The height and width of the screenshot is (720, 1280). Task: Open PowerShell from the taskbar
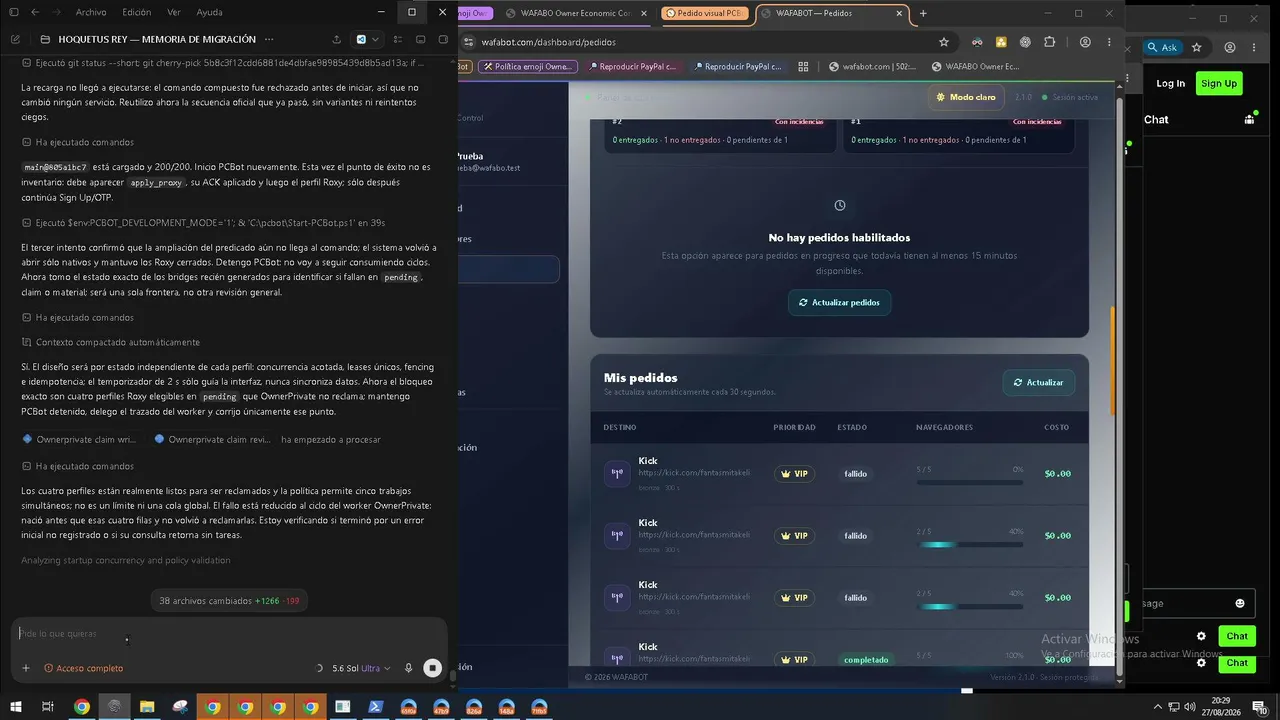376,707
